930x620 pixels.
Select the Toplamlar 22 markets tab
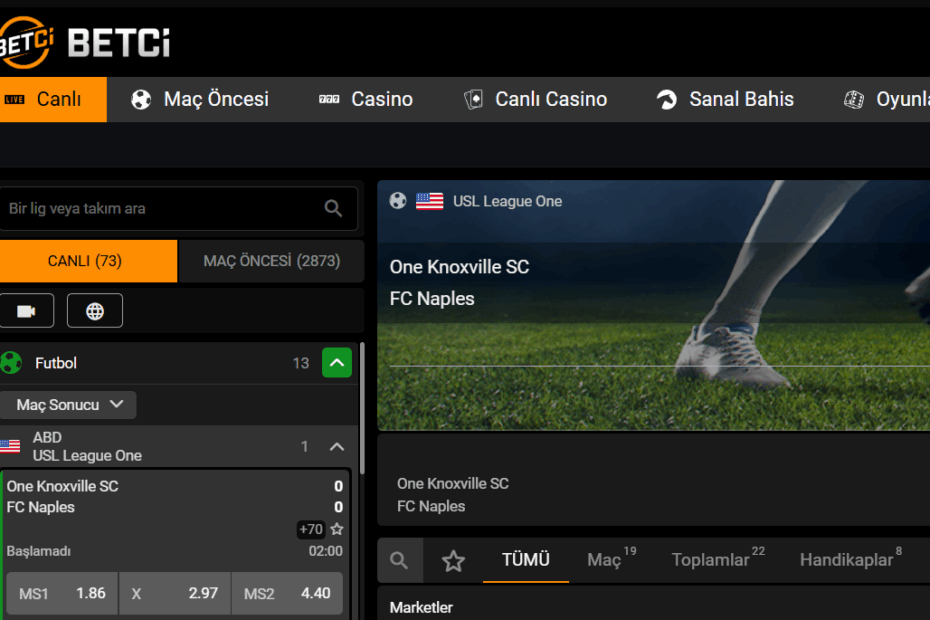coord(718,559)
